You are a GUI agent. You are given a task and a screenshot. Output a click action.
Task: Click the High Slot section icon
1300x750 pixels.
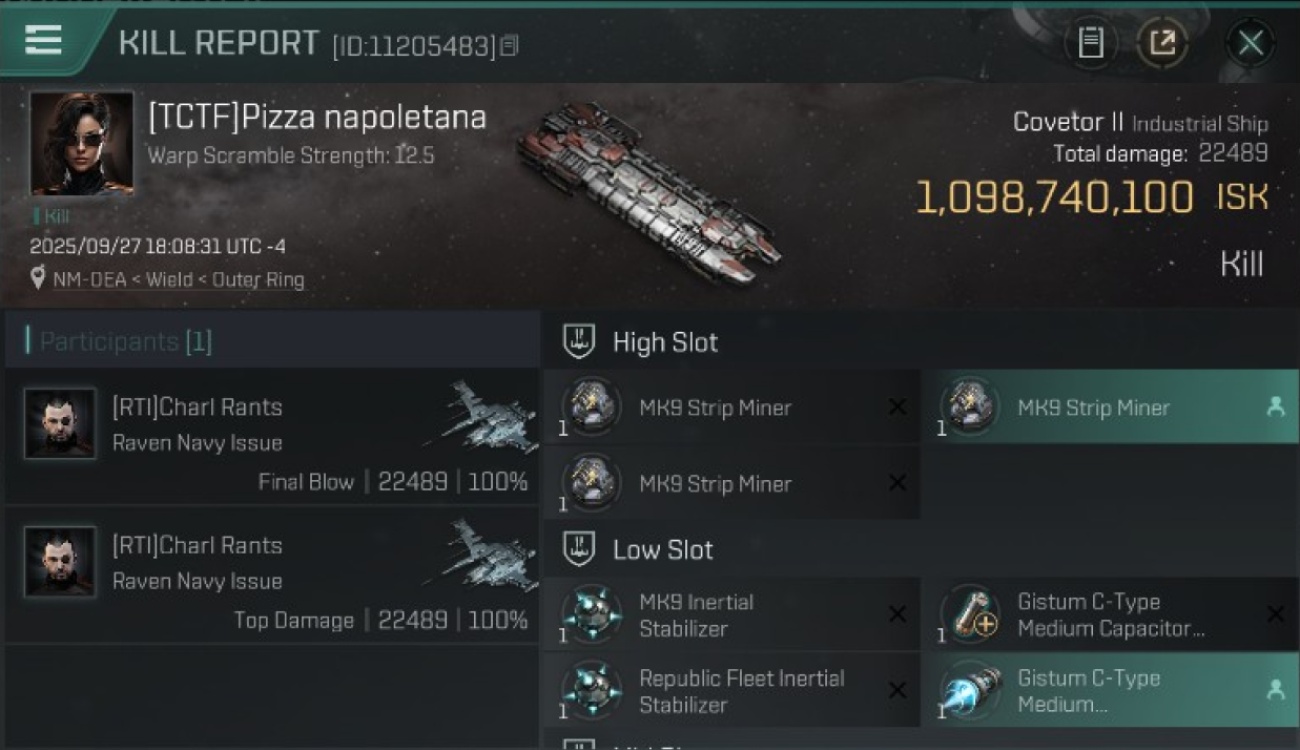click(580, 342)
